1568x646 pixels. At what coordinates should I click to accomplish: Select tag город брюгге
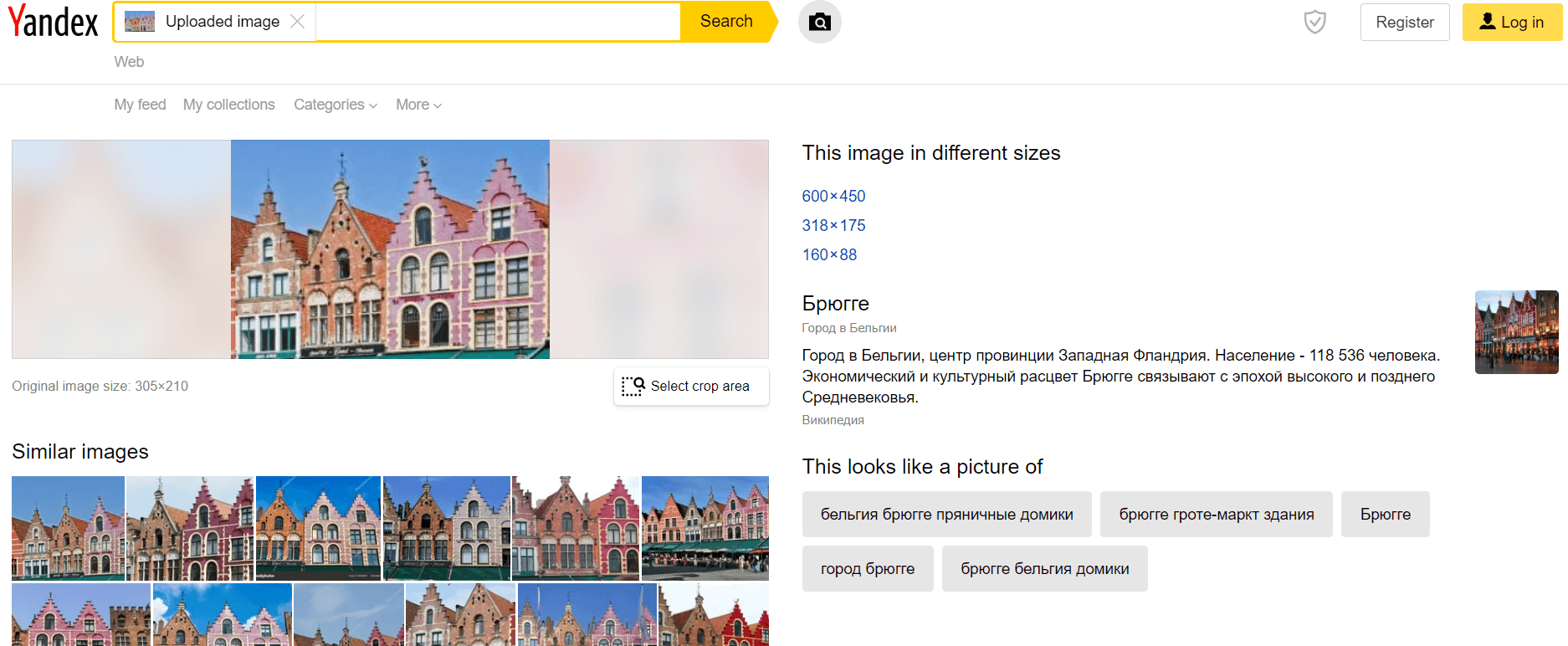click(868, 568)
